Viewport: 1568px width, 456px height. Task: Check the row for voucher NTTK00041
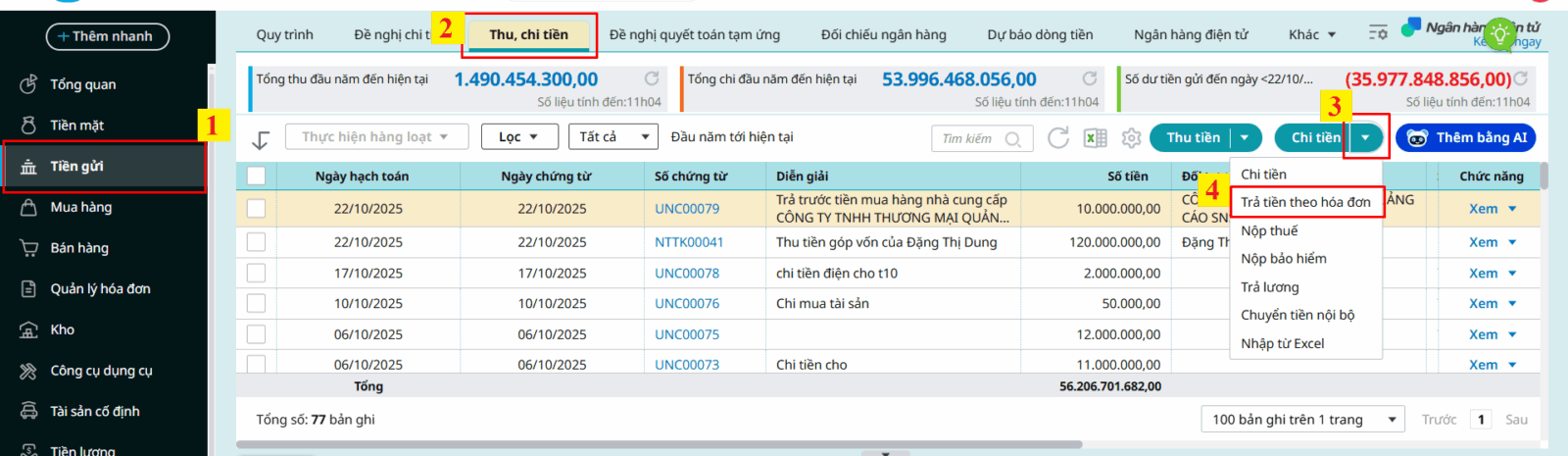pos(256,242)
